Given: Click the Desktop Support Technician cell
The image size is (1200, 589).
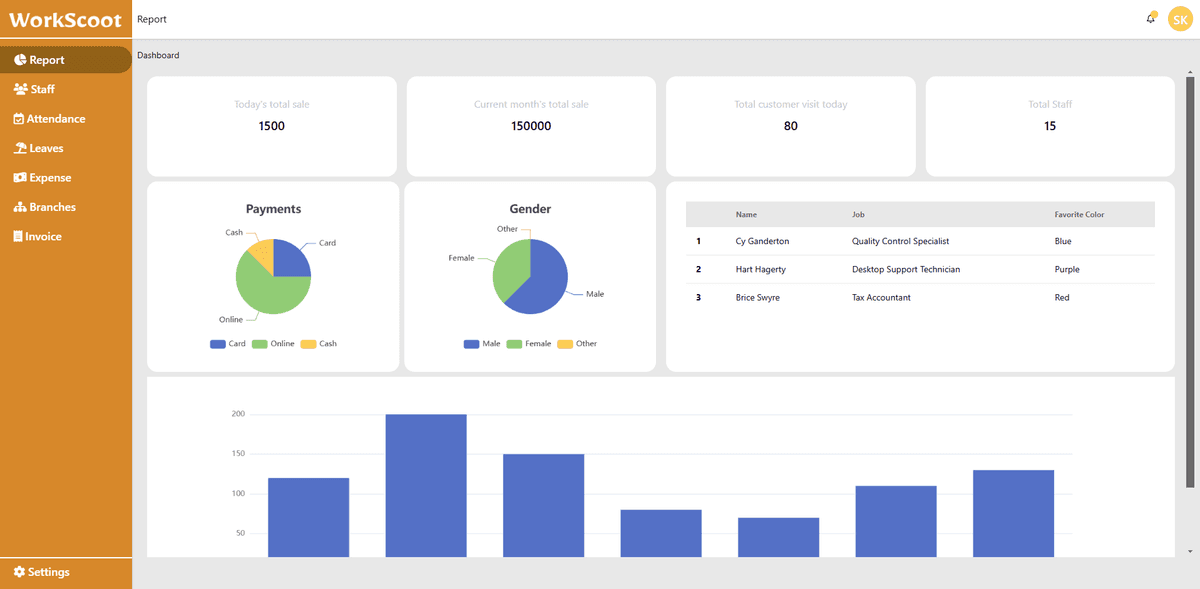Looking at the screenshot, I should (905, 269).
